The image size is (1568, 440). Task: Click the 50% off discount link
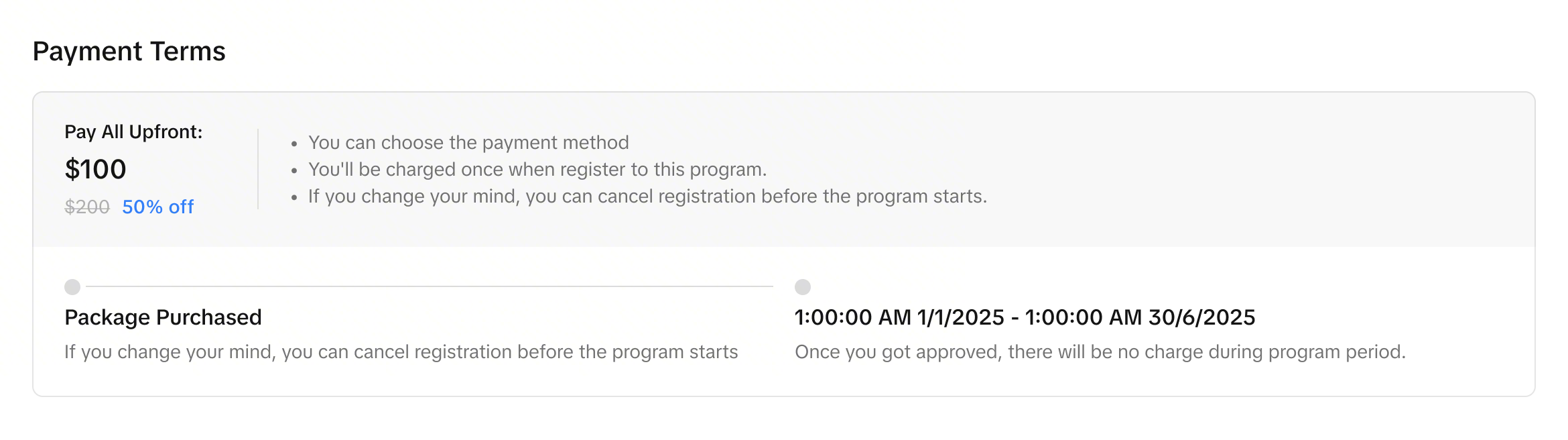click(157, 207)
